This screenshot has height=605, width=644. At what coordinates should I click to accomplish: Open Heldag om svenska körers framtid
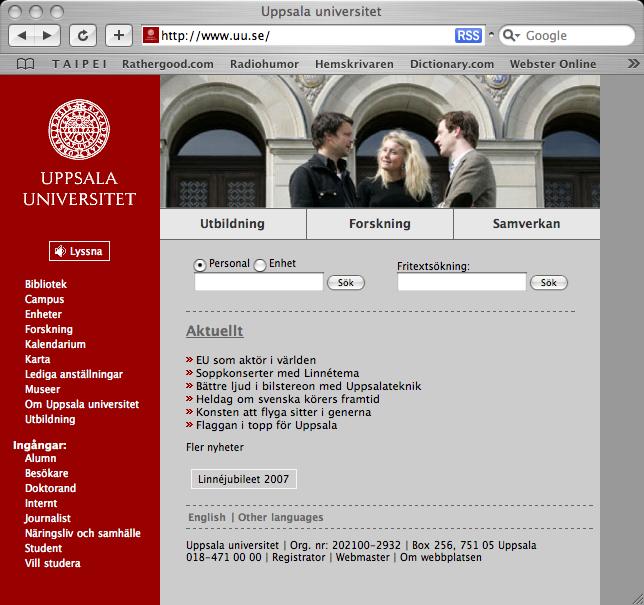click(x=288, y=399)
